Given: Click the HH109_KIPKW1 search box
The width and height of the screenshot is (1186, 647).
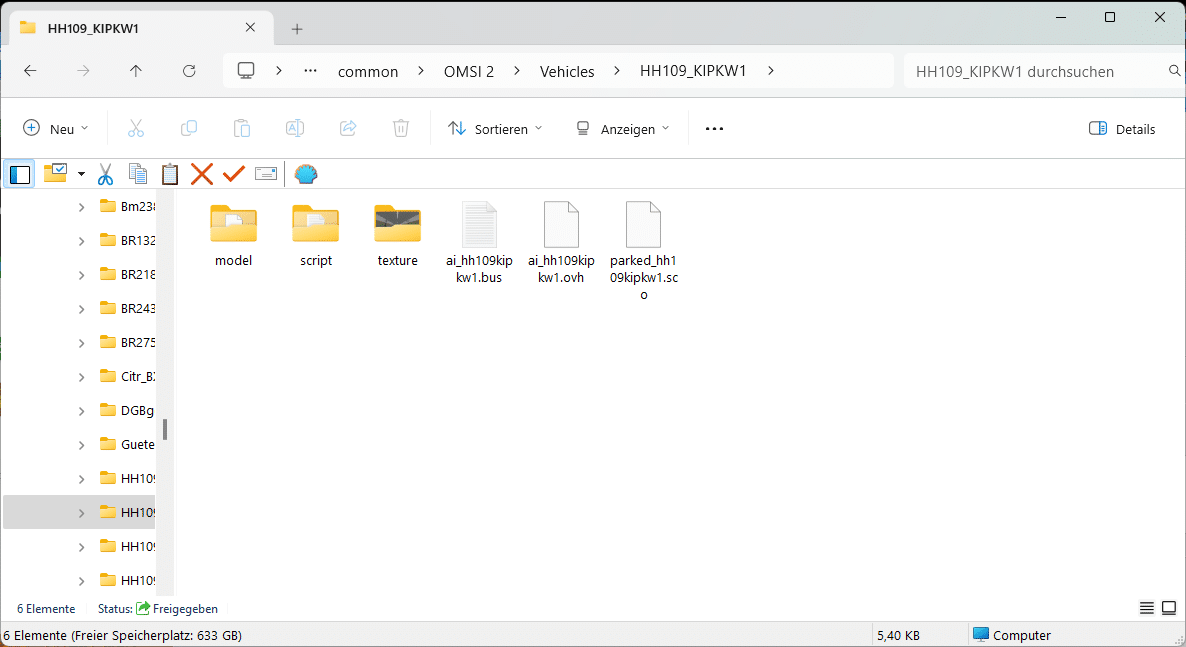Looking at the screenshot, I should point(1035,71).
